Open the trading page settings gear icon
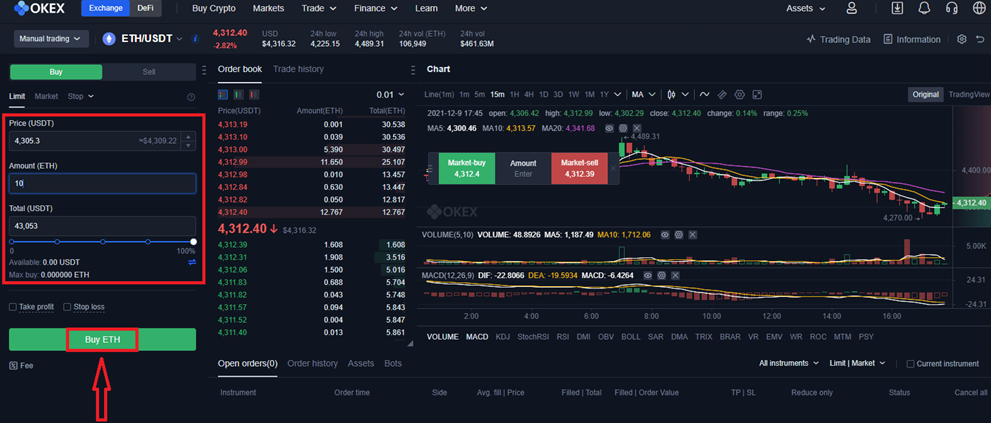The image size is (991, 423). [x=962, y=39]
